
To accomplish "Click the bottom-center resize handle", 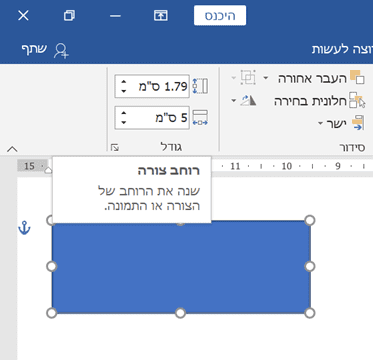I will [x=180, y=313].
